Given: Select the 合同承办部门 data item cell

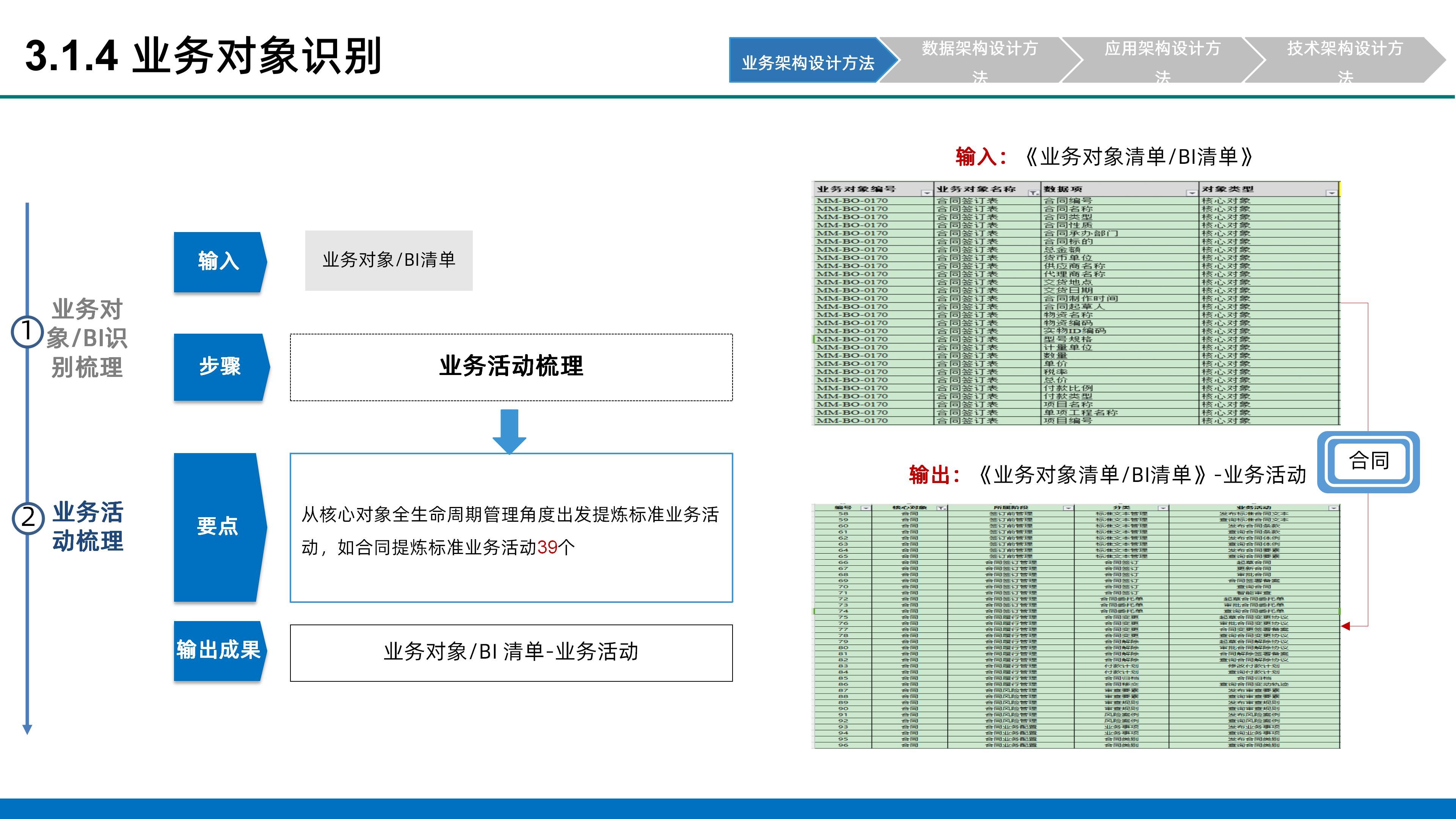Looking at the screenshot, I should click(1120, 234).
